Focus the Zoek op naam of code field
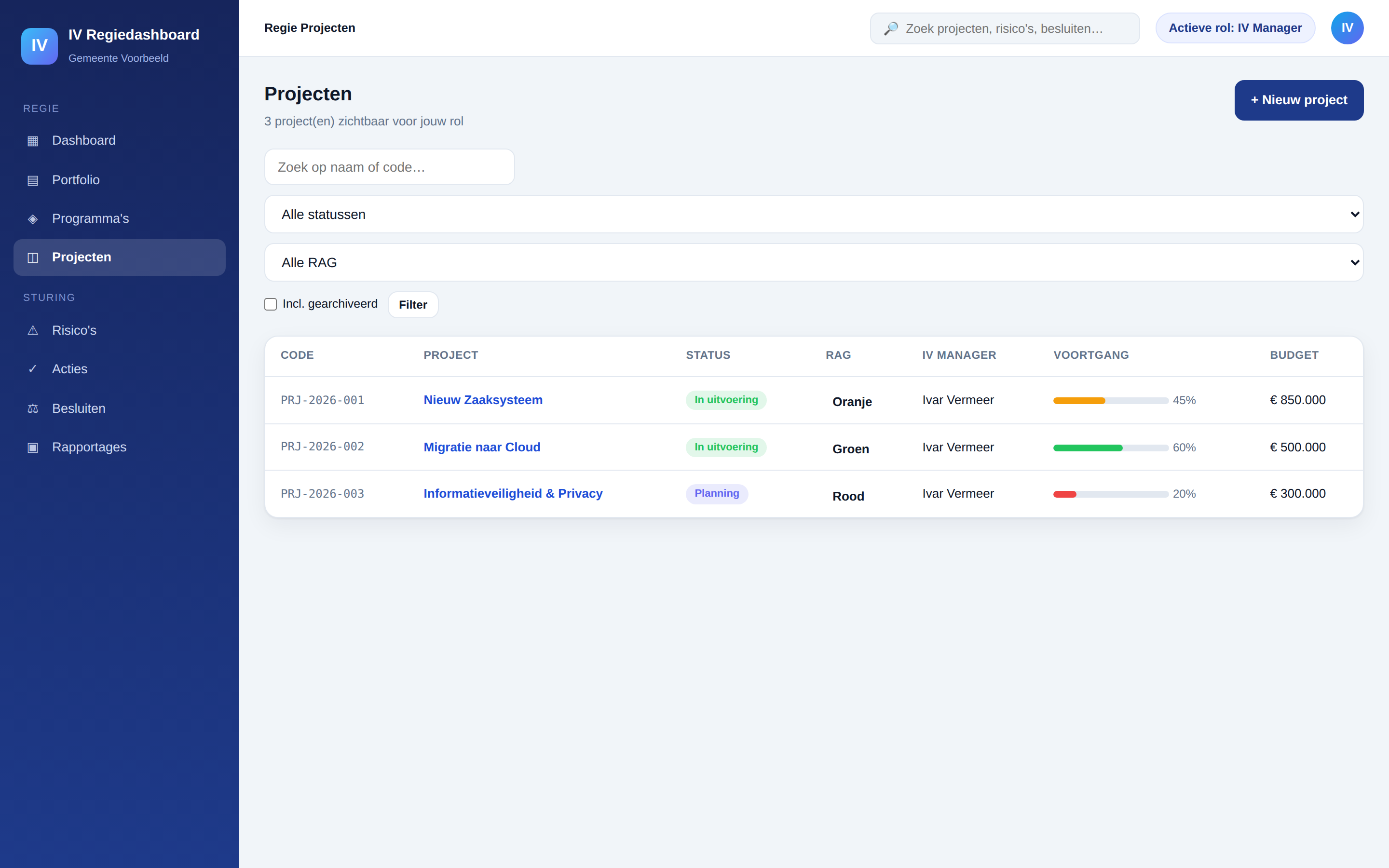The image size is (1389, 868). pos(389,167)
